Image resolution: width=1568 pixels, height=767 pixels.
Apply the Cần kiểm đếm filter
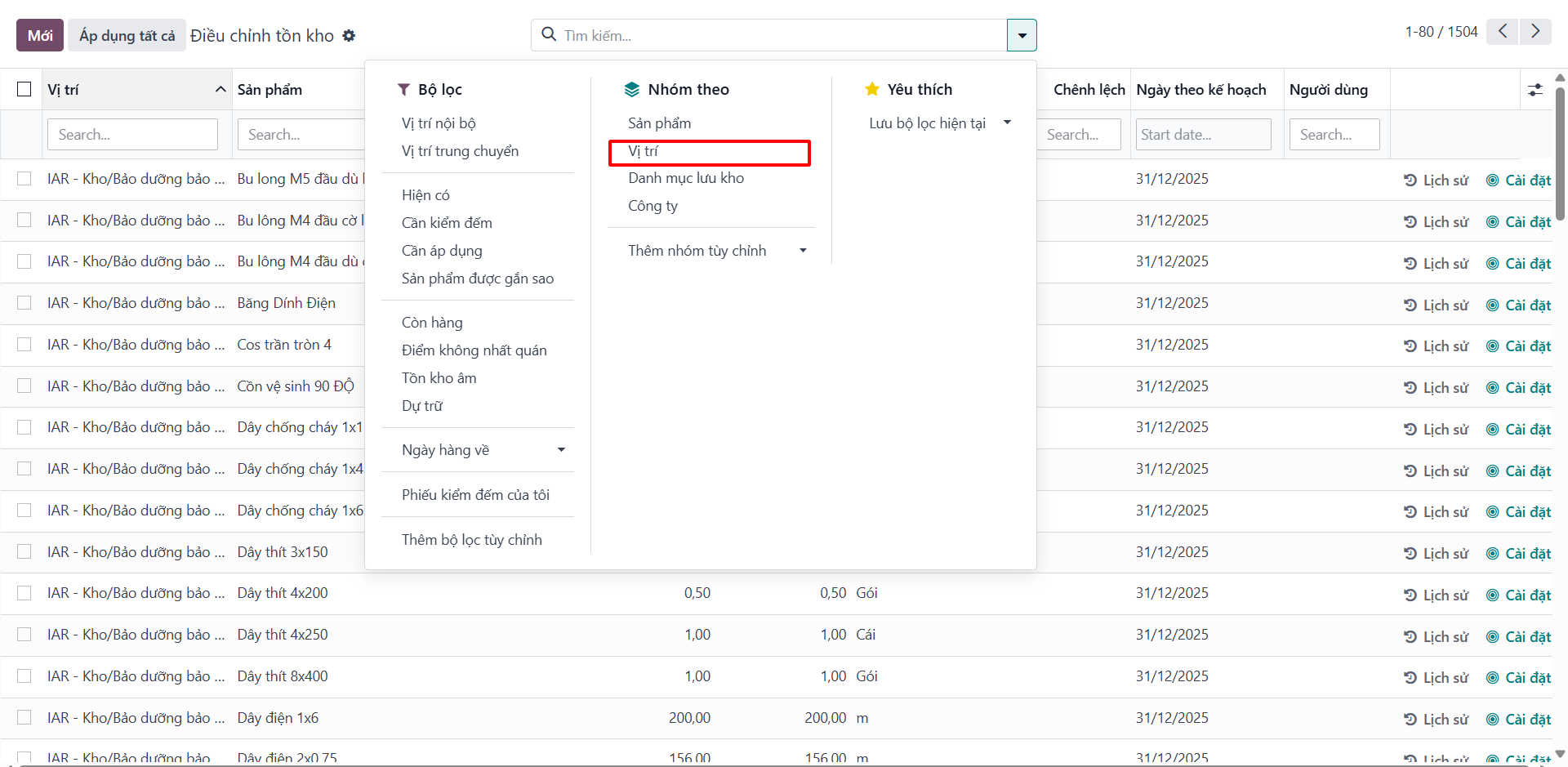447,223
